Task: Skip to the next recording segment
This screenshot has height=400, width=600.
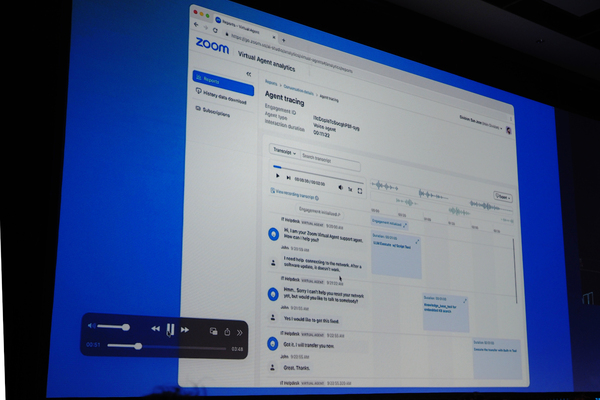Action: (x=289, y=178)
